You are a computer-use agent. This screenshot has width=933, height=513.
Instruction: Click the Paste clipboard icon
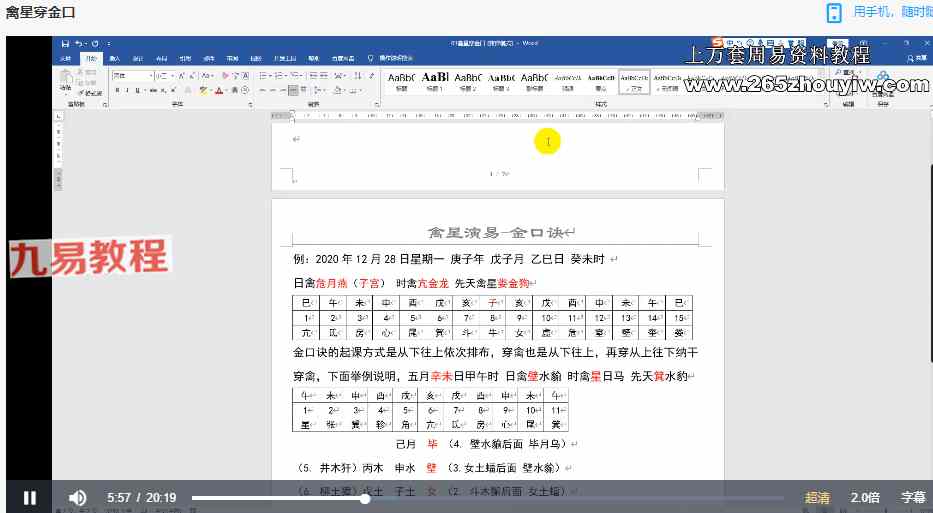click(65, 82)
